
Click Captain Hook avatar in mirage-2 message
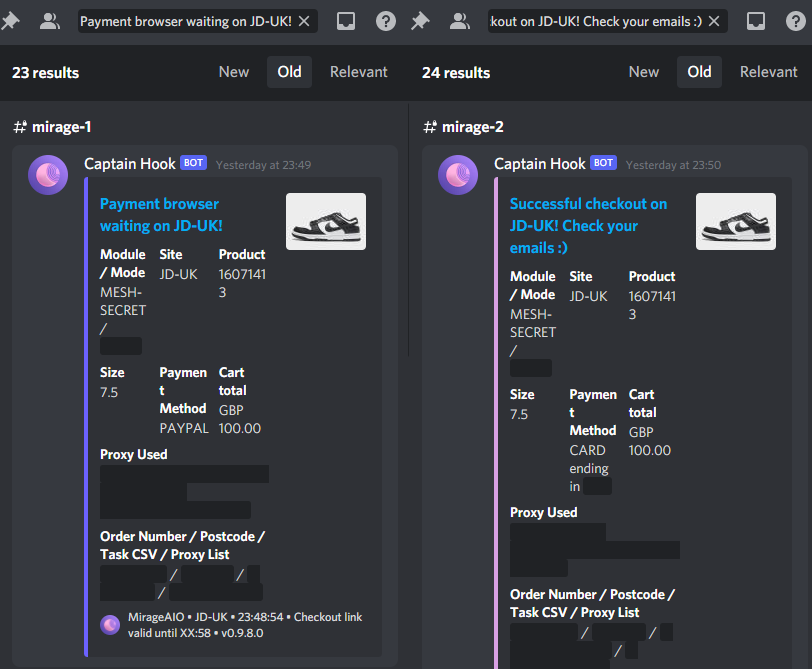click(x=458, y=175)
